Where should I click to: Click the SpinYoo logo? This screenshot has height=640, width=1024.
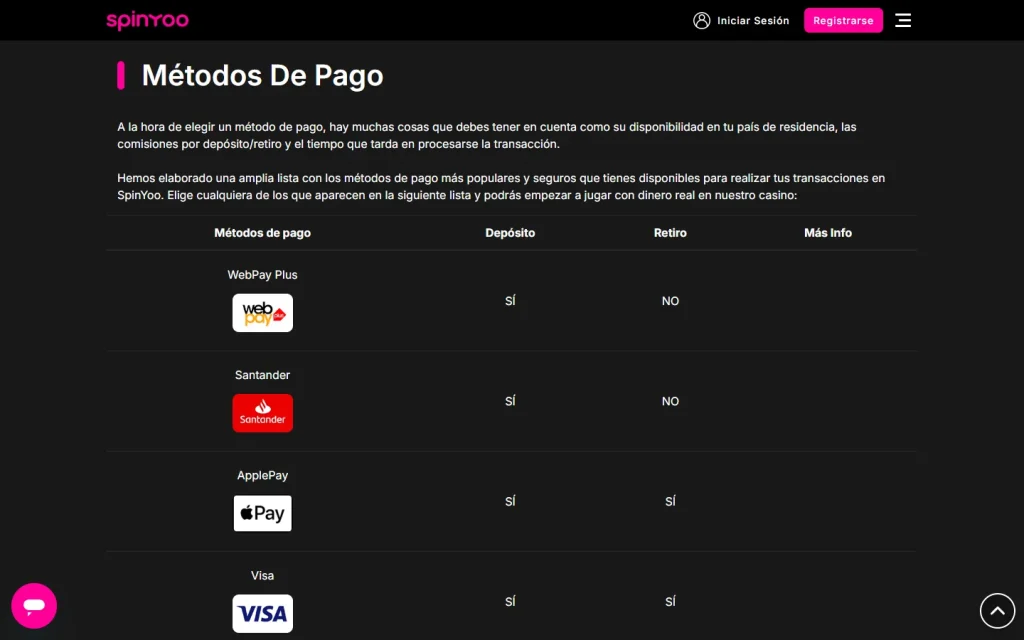point(148,20)
